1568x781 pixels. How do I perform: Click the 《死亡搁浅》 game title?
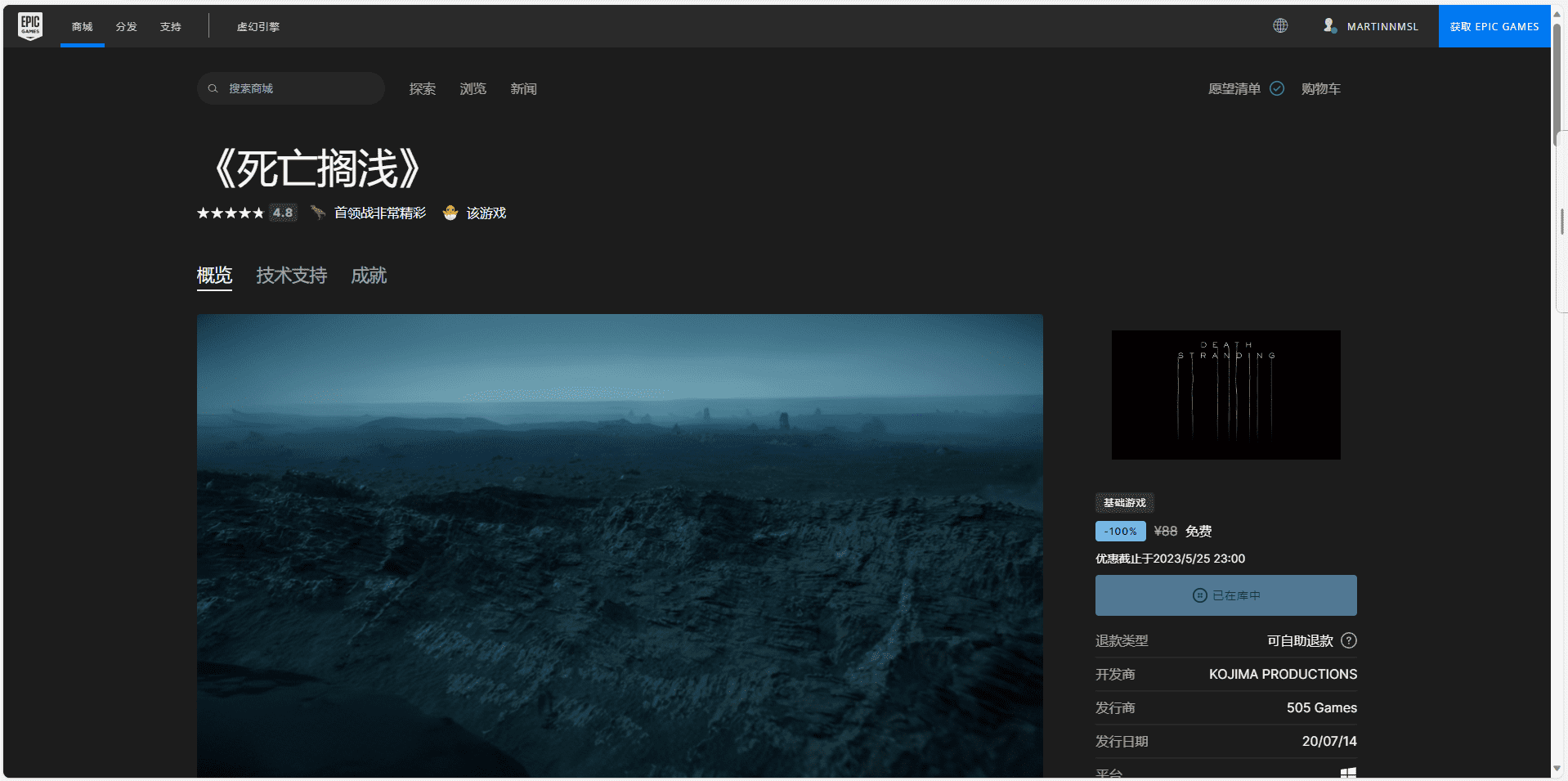click(316, 168)
